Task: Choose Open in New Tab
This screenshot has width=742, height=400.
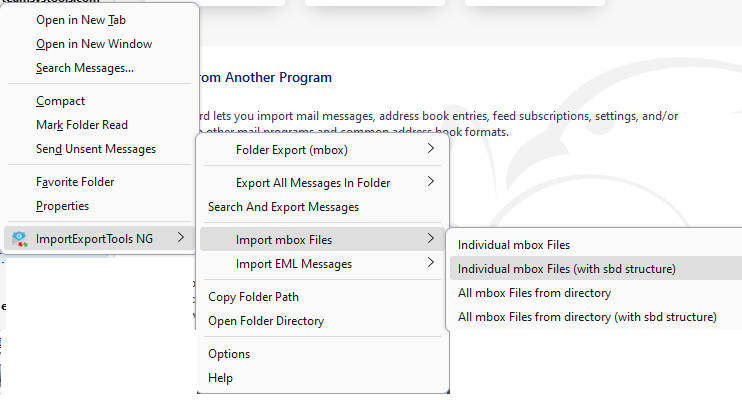Action: (81, 20)
